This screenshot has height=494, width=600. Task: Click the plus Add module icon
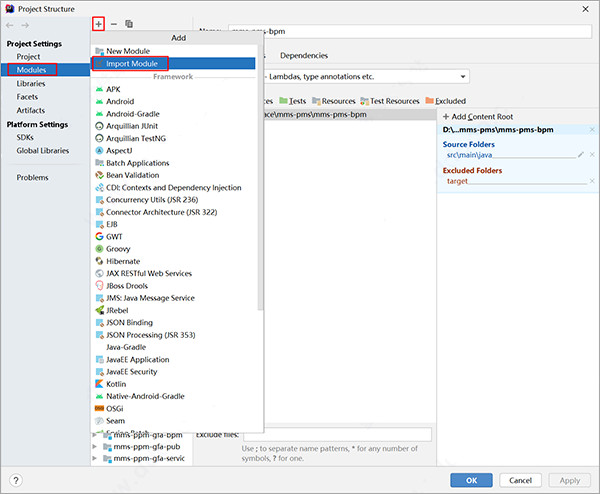98,23
